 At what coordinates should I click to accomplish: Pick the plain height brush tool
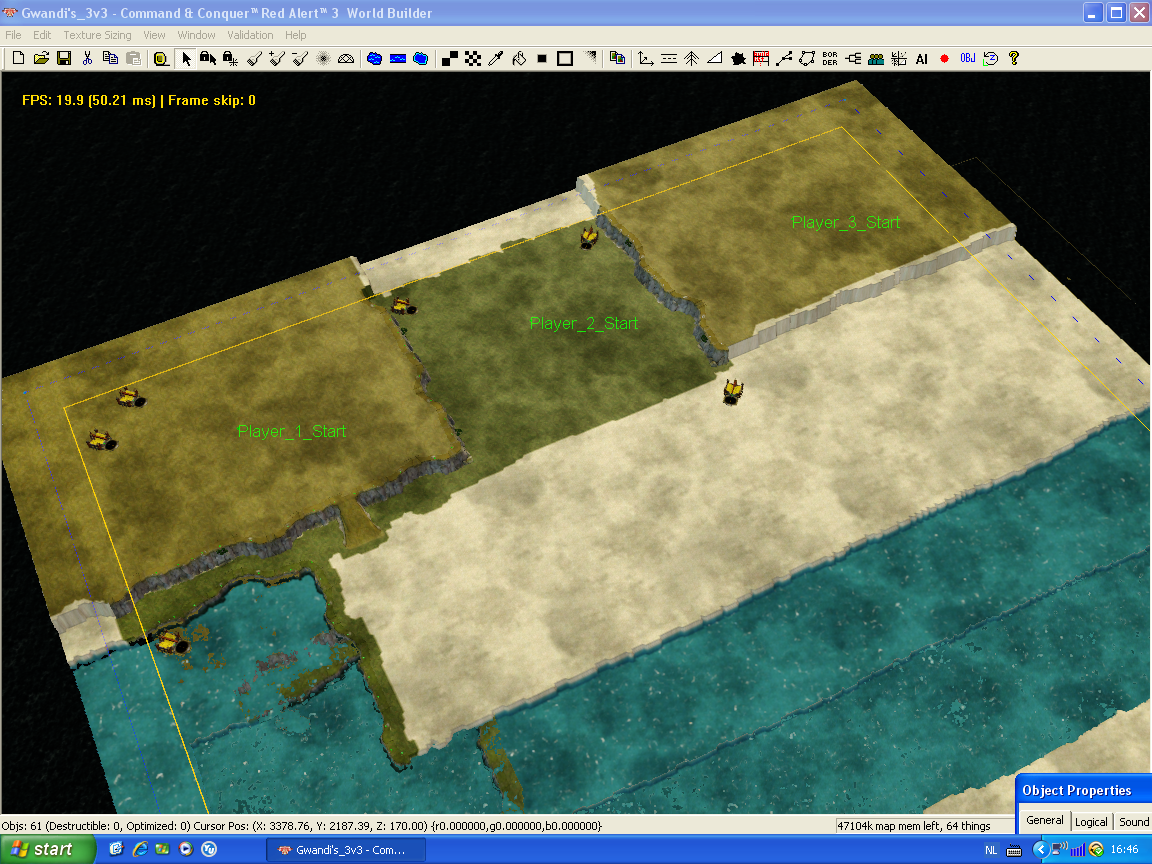(254, 58)
